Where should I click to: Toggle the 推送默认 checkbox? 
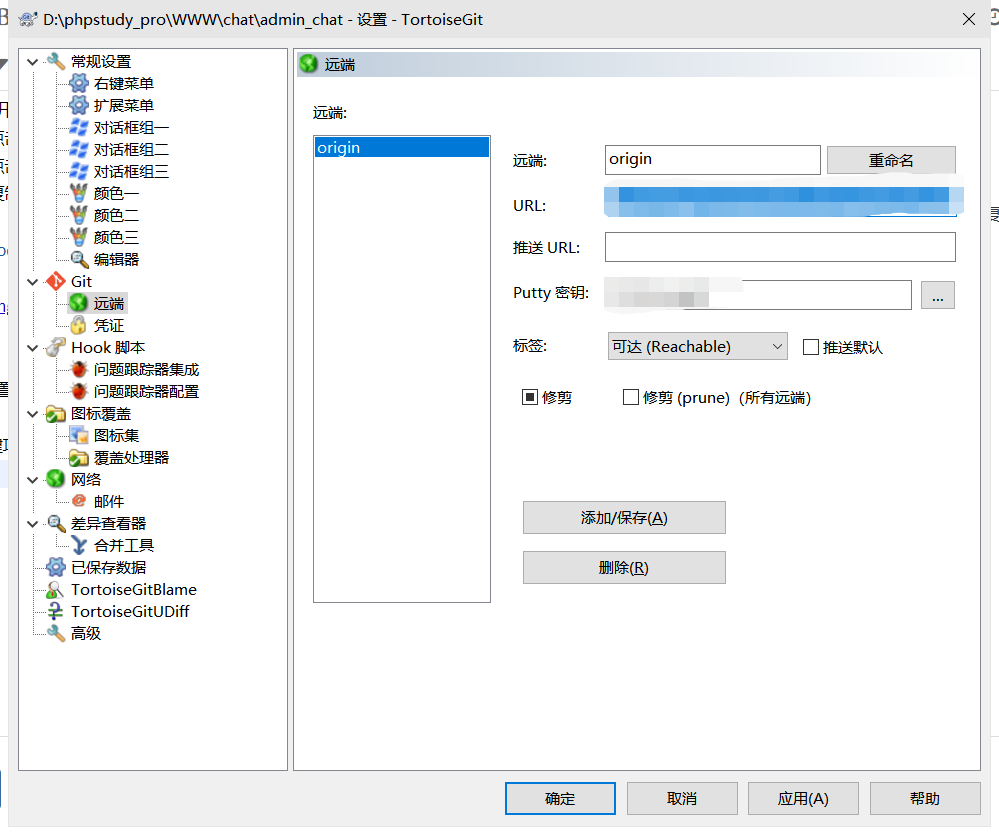(810, 347)
